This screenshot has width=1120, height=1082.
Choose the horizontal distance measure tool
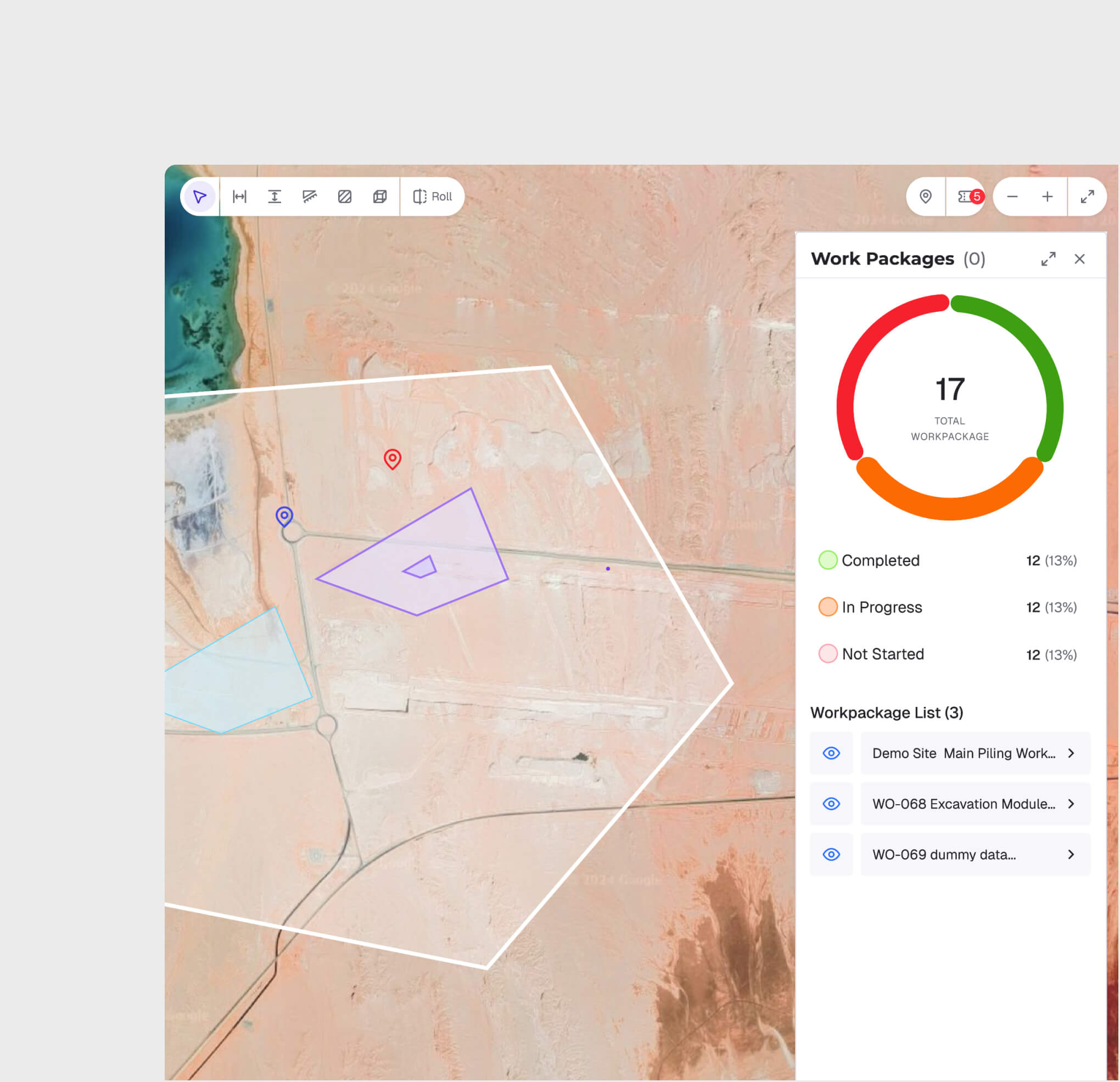[x=239, y=197]
